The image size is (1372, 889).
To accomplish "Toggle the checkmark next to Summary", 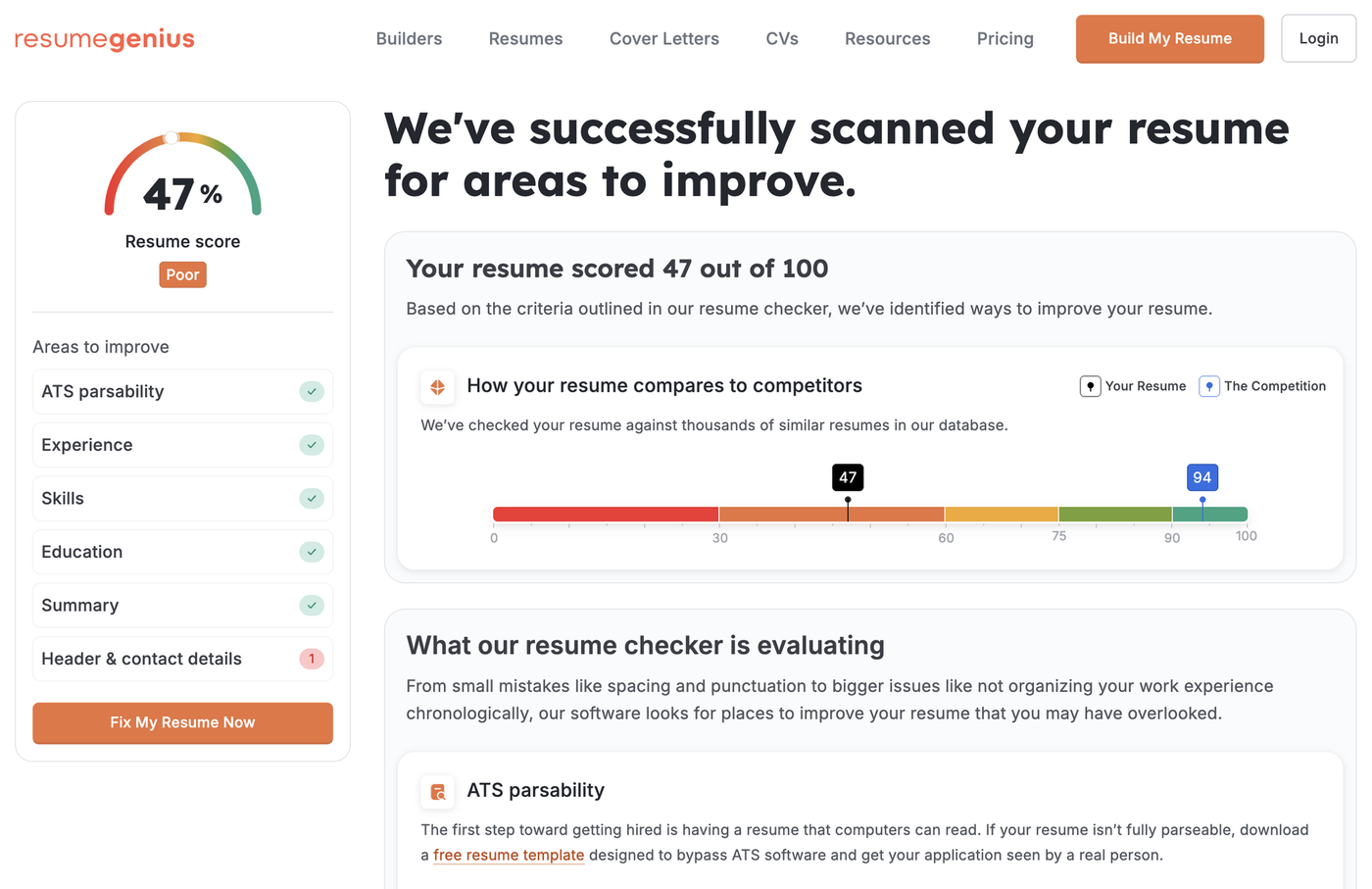I will pyautogui.click(x=312, y=605).
